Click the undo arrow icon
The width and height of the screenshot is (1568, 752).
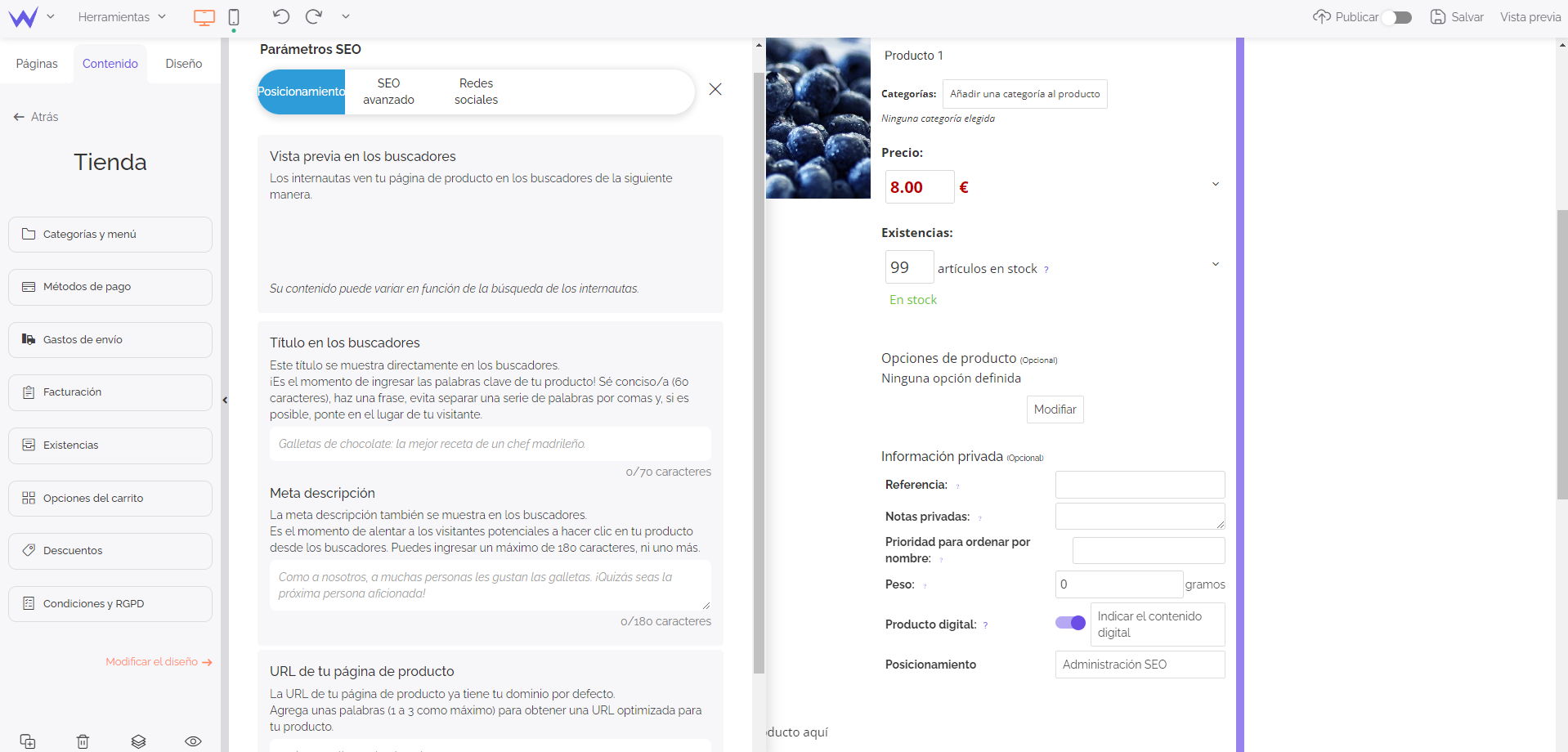281,16
